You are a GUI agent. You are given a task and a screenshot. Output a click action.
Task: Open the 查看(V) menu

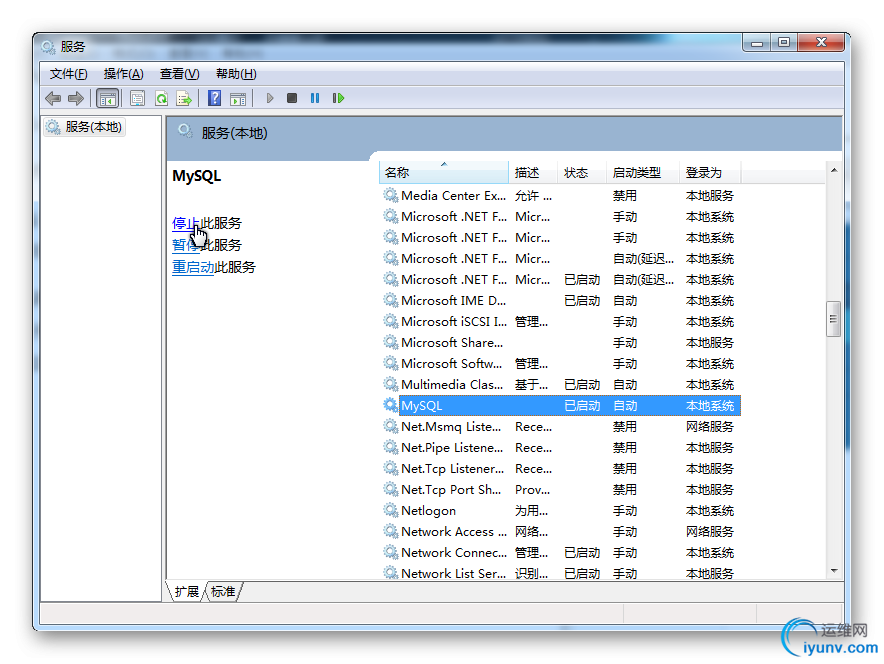pos(179,74)
